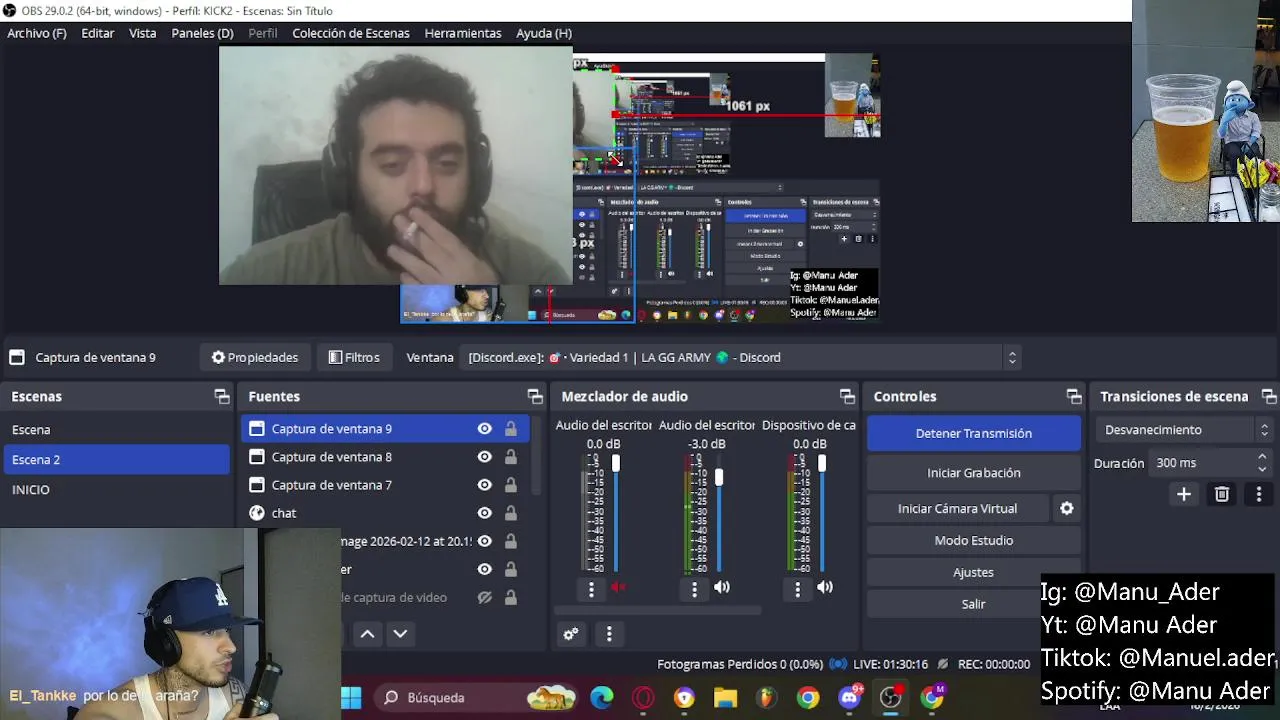Click Iniciar Cámara Virtual button

point(957,509)
